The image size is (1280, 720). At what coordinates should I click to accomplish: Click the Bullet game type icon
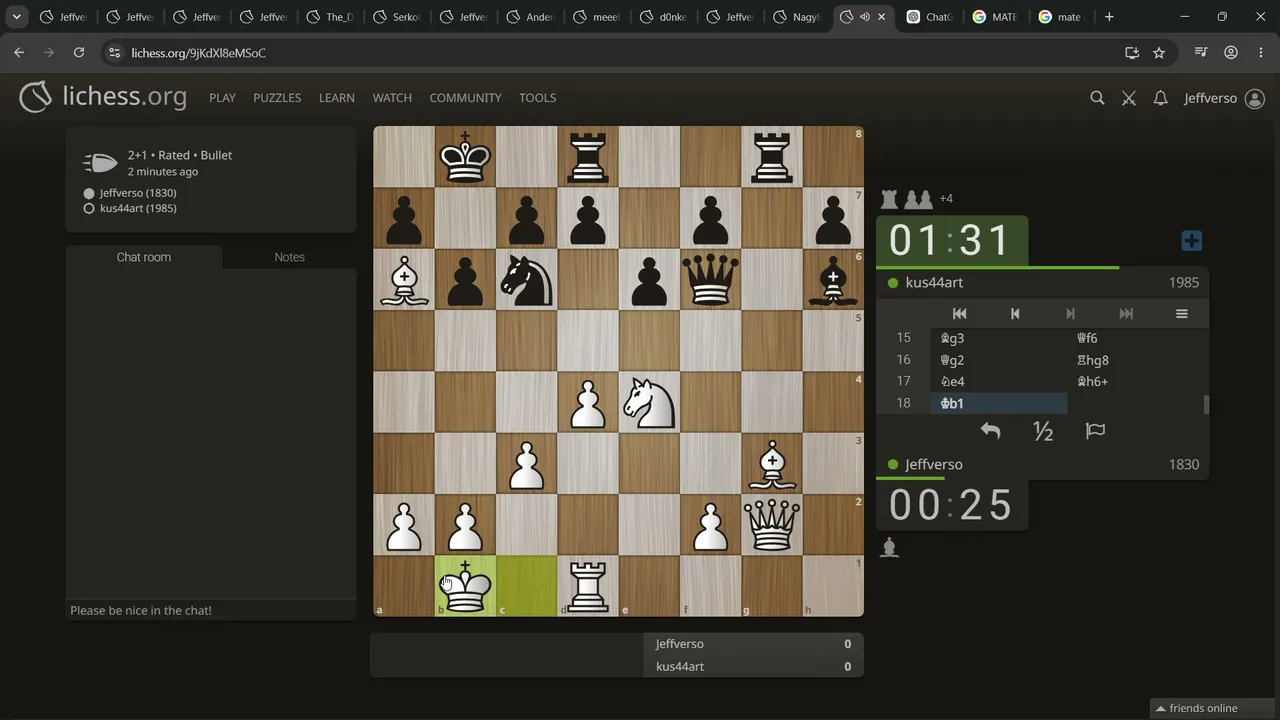pyautogui.click(x=100, y=163)
